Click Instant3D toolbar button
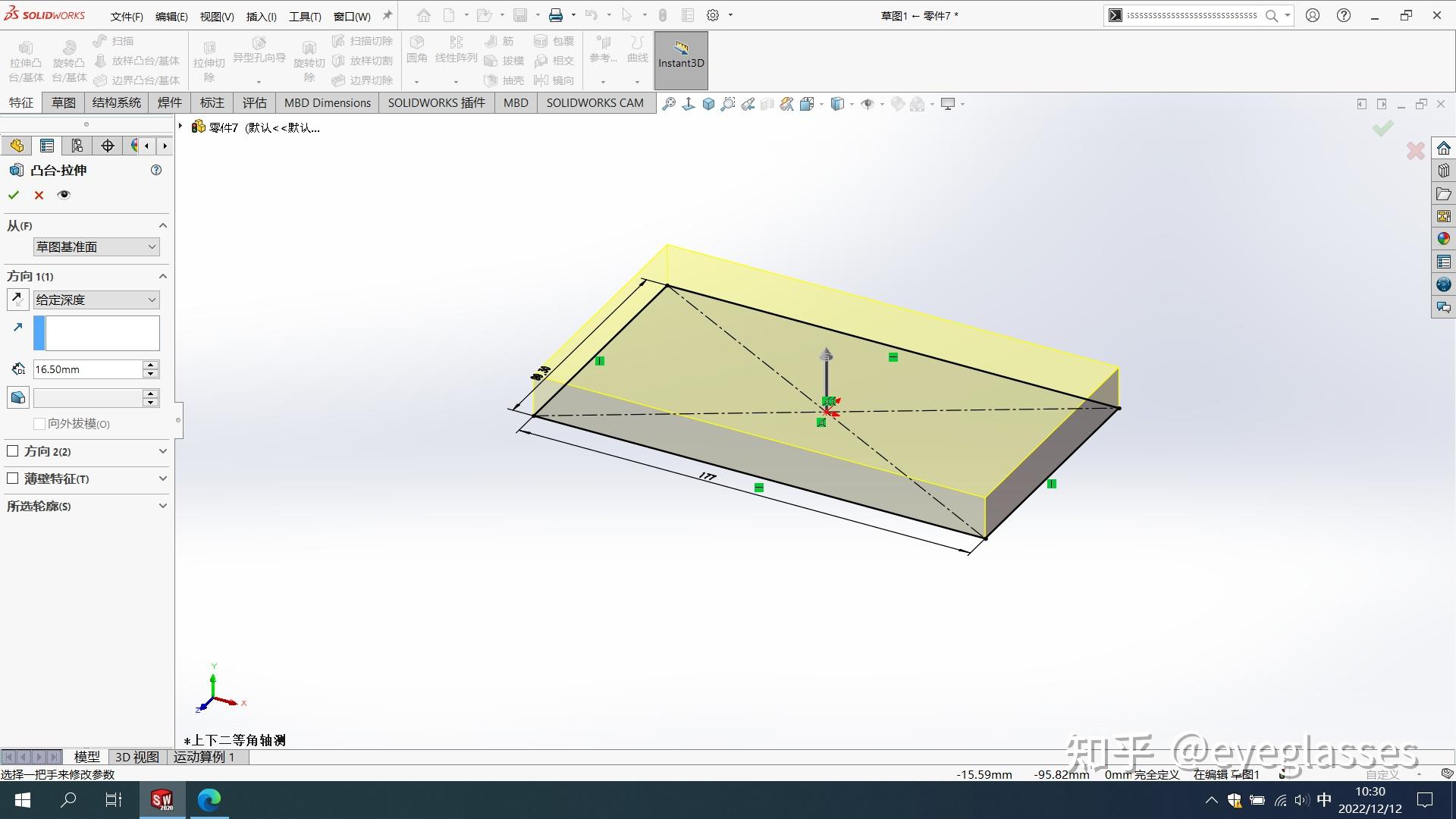Screen dimensions: 1456x819 (680, 55)
